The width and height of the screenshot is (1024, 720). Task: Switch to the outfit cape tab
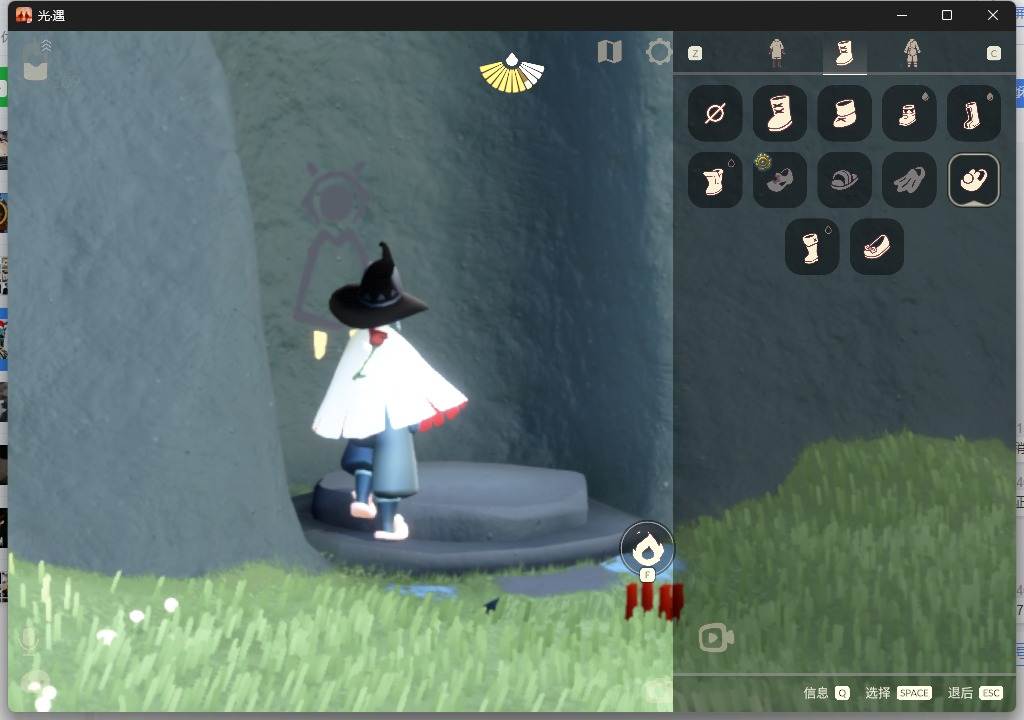pos(776,53)
